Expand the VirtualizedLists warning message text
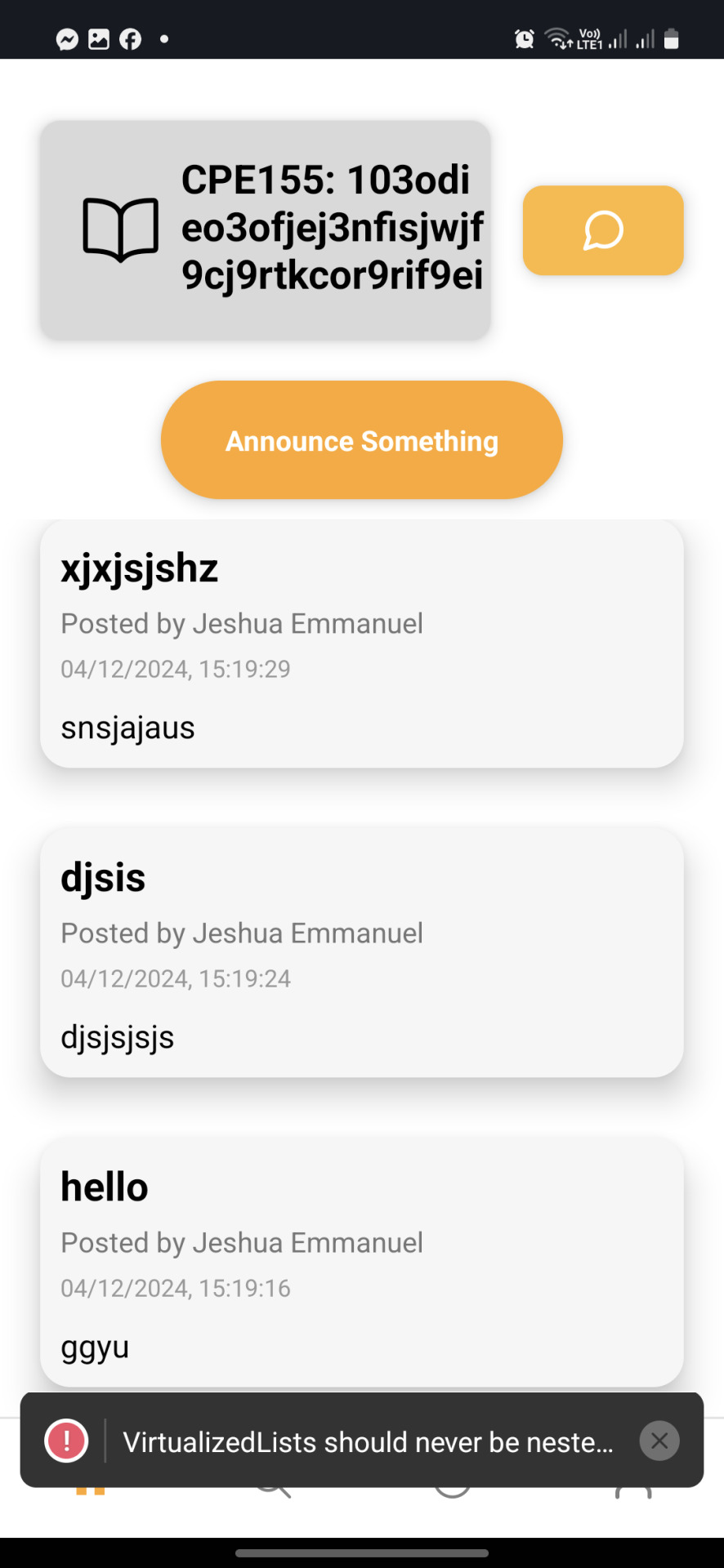 (369, 1442)
